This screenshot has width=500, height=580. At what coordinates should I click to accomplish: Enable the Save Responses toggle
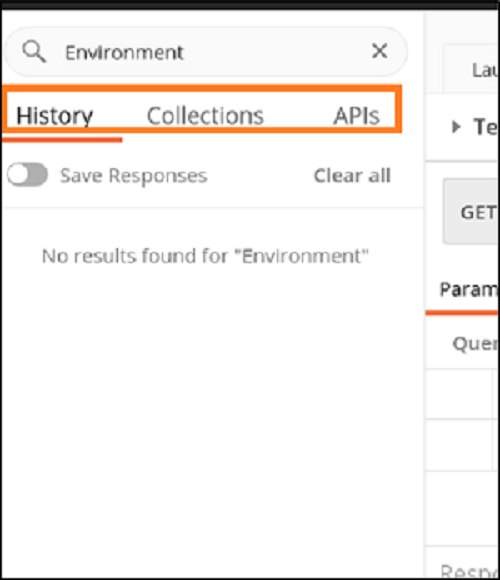coord(27,175)
